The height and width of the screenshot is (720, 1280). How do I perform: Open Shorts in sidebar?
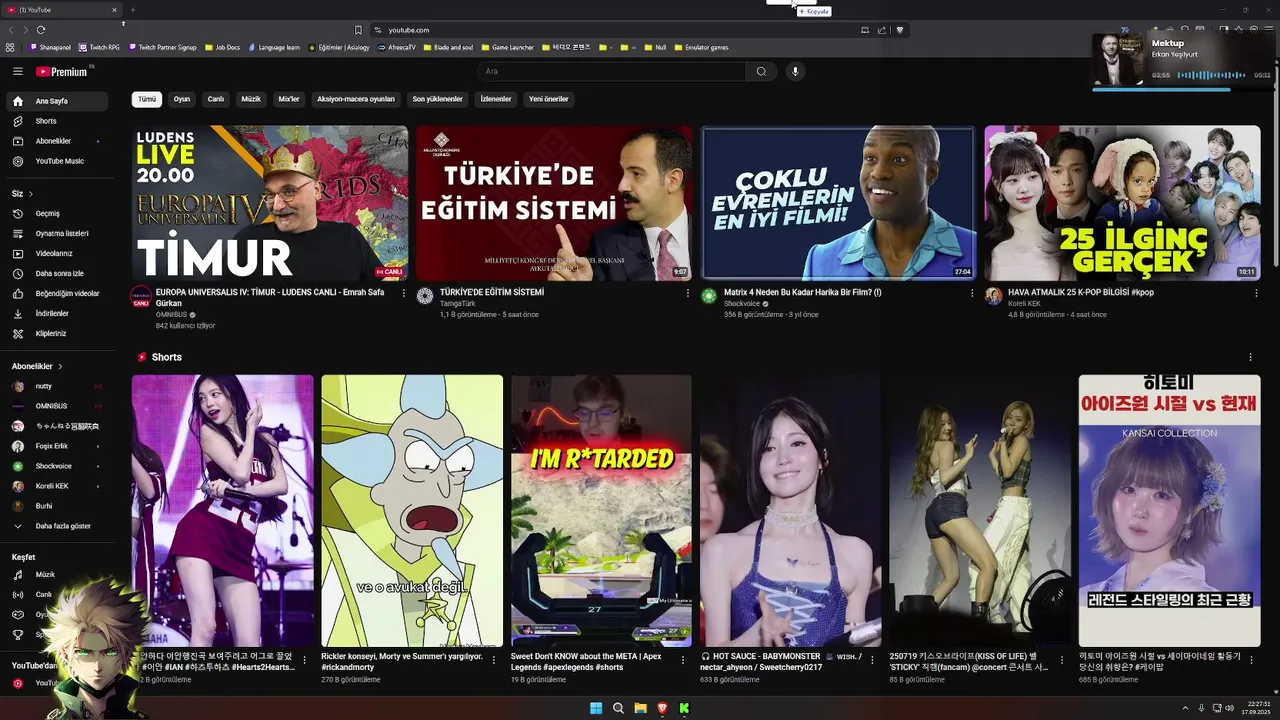[56, 121]
